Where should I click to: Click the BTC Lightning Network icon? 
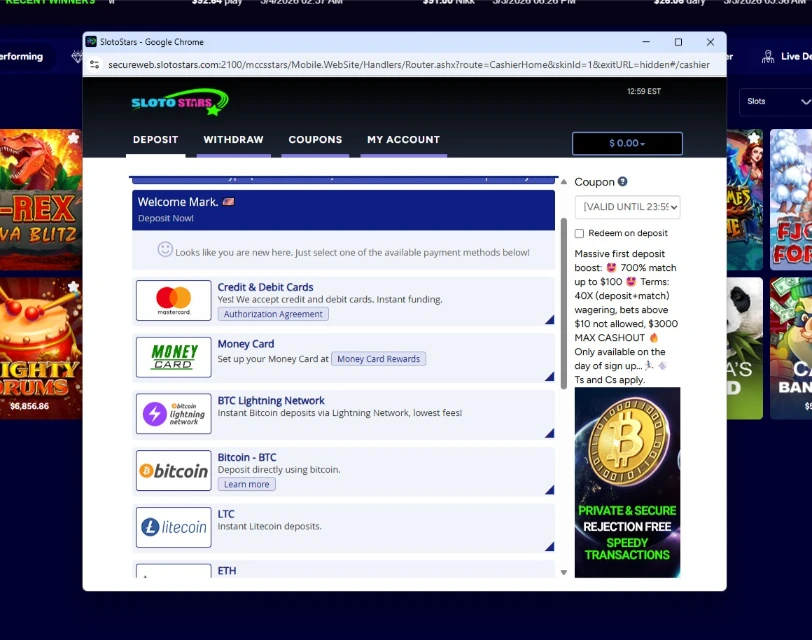[x=172, y=413]
